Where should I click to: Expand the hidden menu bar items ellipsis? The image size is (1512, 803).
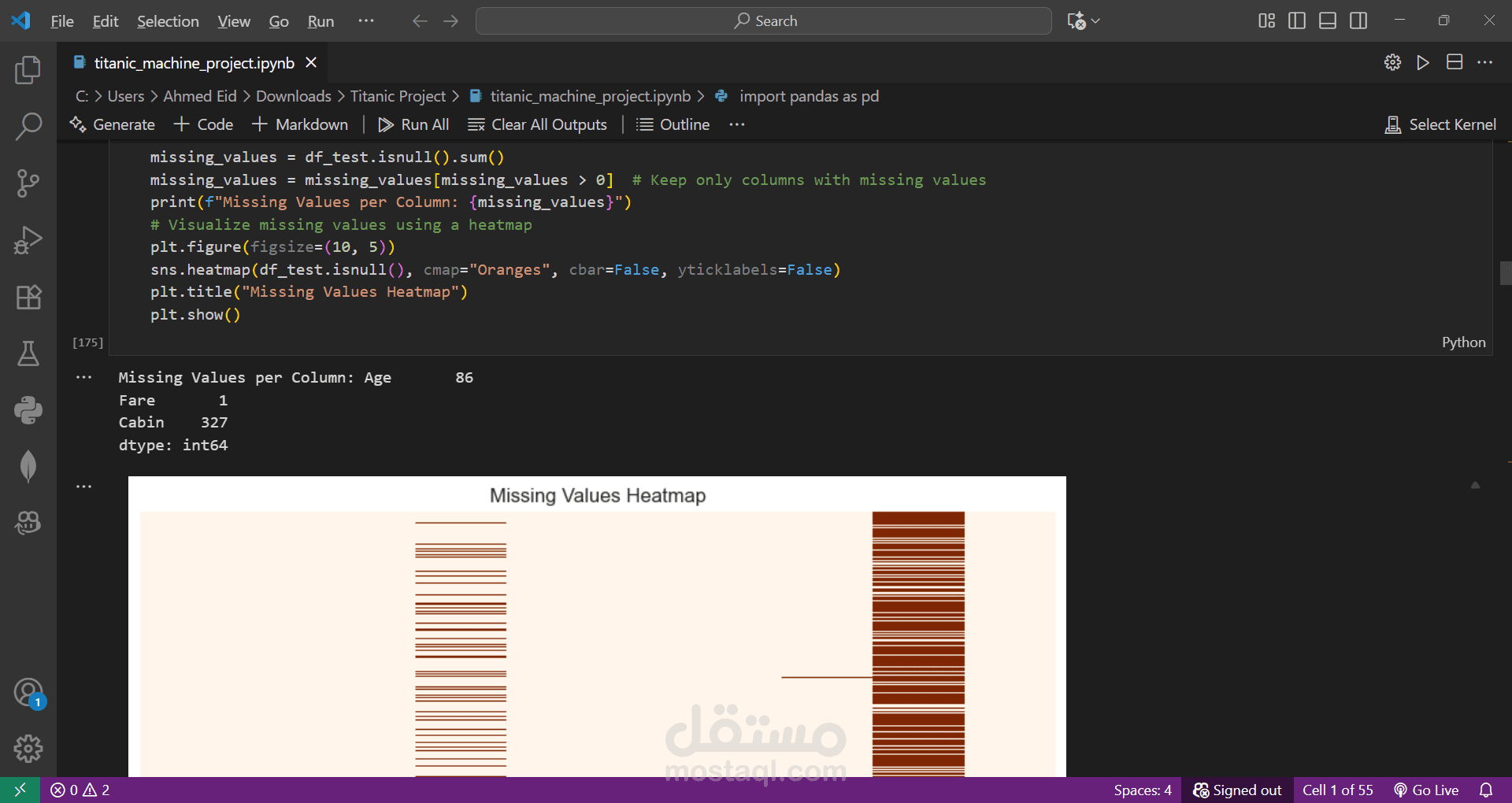pyautogui.click(x=366, y=21)
